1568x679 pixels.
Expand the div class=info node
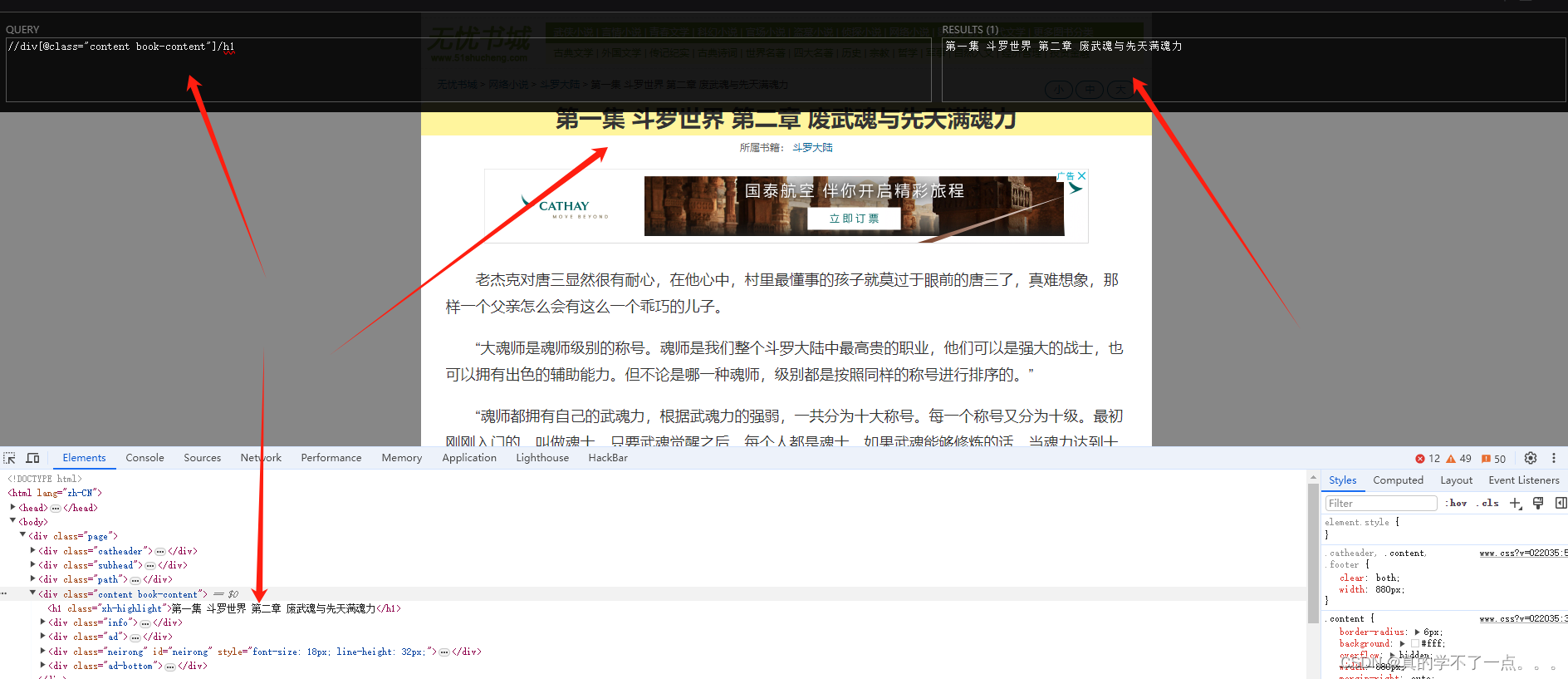42,622
